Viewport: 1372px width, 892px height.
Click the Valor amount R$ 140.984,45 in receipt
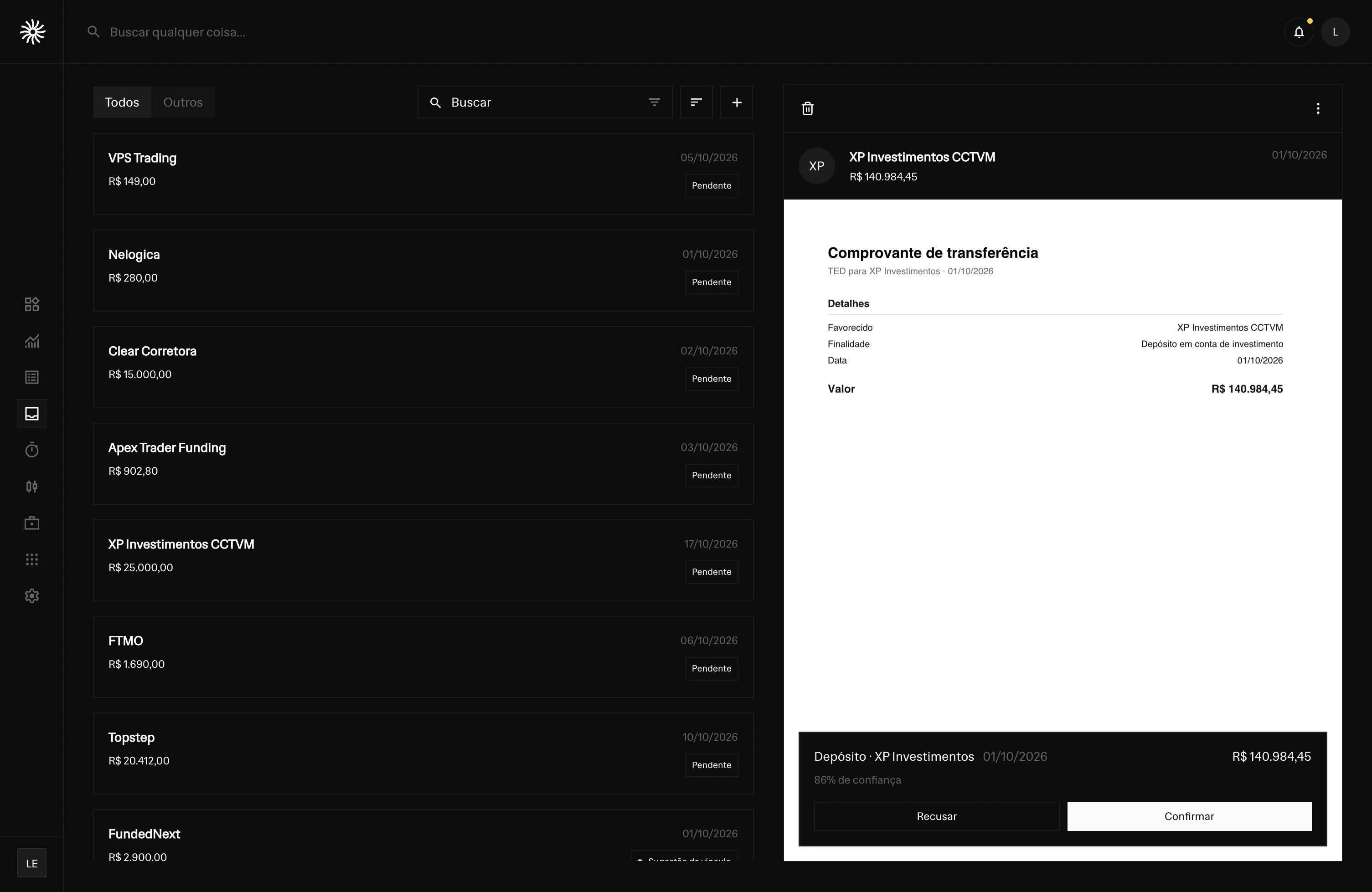tap(1247, 389)
